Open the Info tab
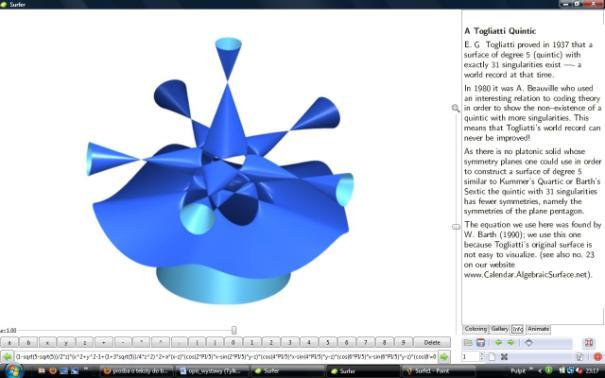This screenshot has width=605, height=378. 517,329
